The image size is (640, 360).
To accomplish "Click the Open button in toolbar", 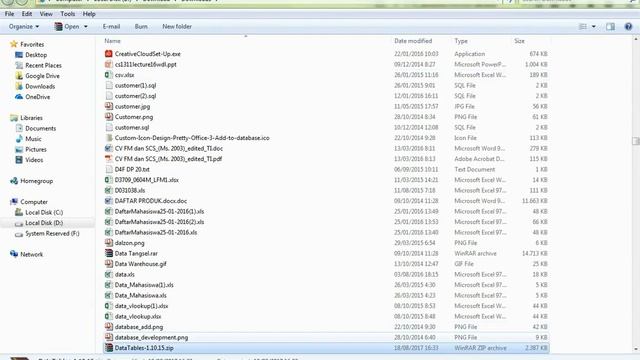I will (67, 27).
